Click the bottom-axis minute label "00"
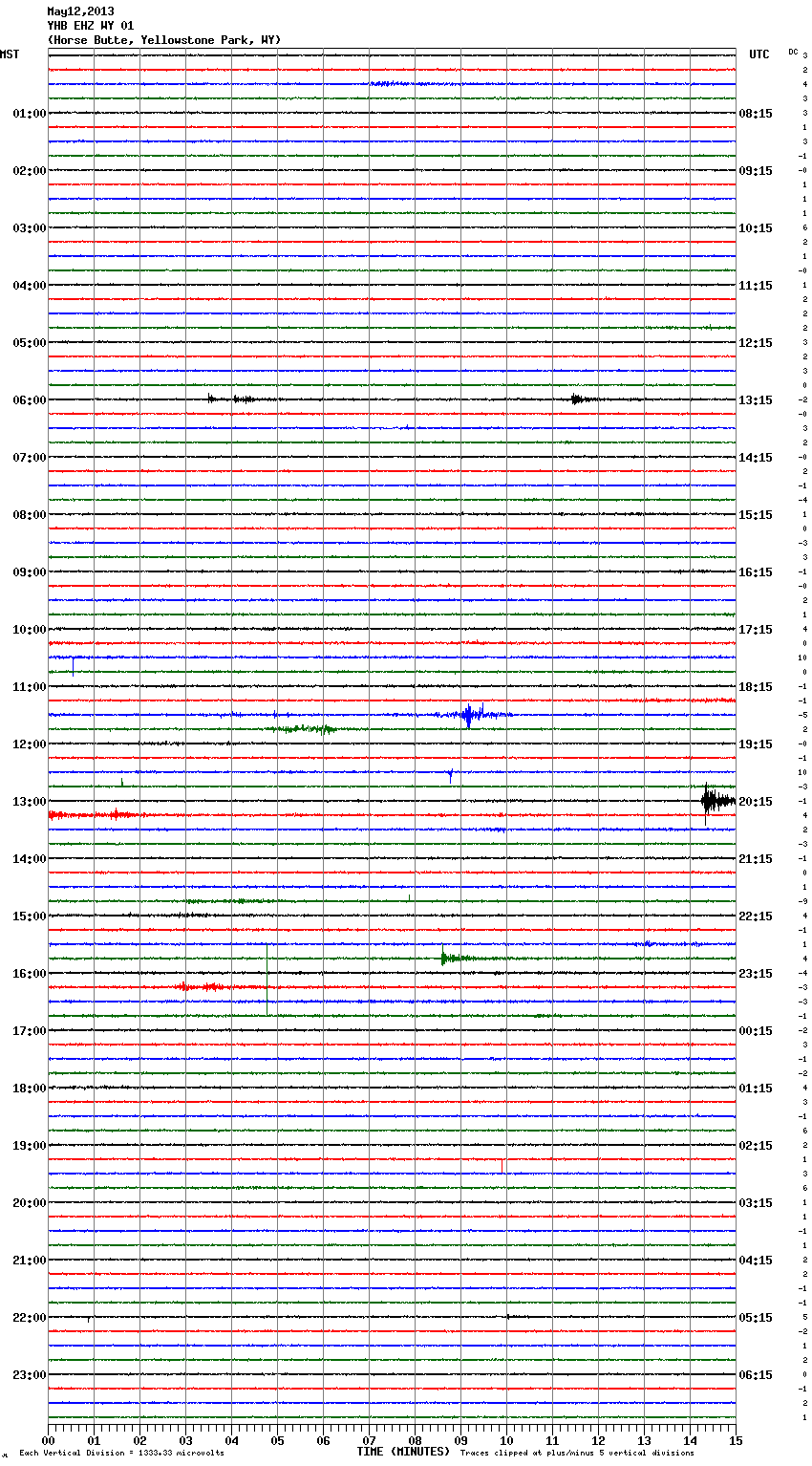The image size is (812, 1466). (x=48, y=1440)
